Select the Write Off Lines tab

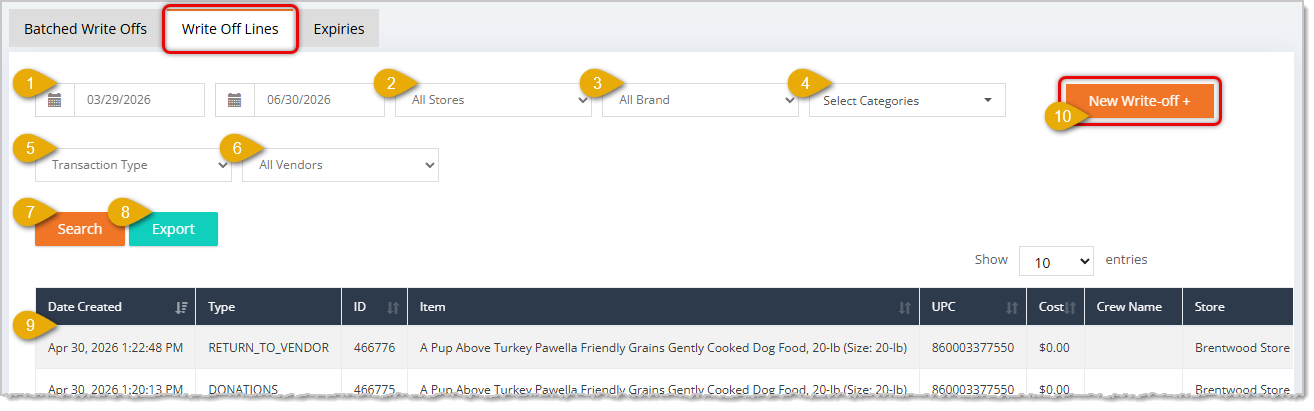click(x=230, y=29)
